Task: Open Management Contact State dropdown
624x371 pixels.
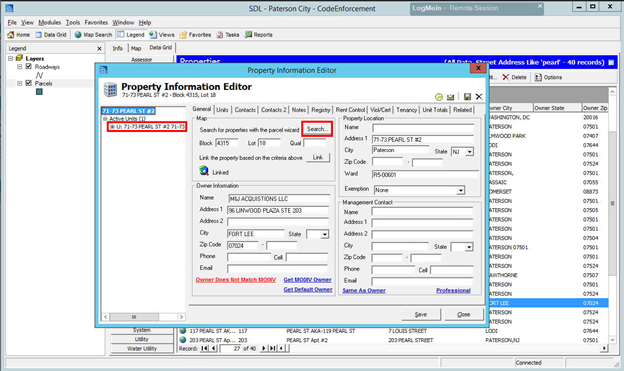Action: pyautogui.click(x=469, y=247)
